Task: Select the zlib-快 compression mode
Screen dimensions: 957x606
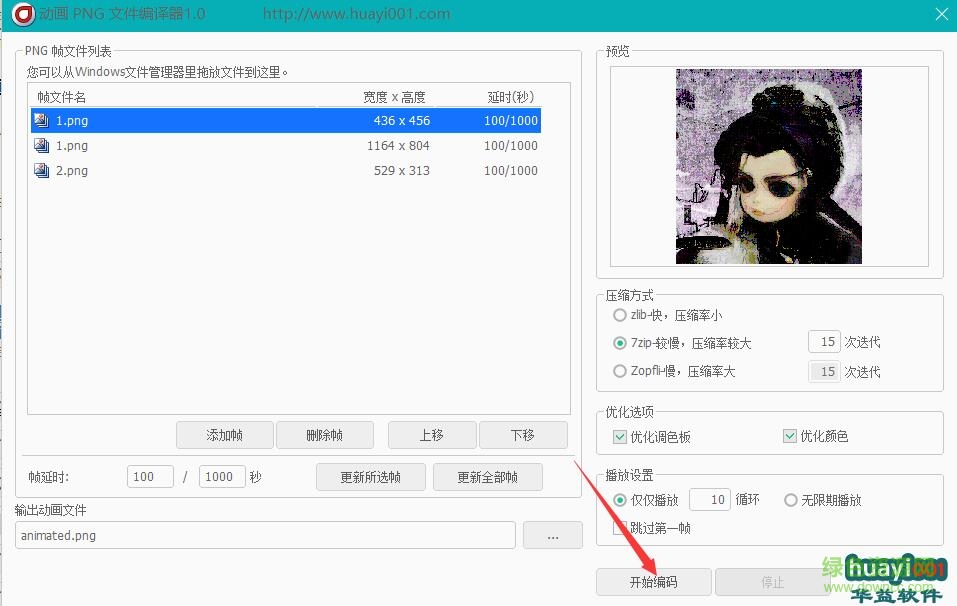Action: 620,315
